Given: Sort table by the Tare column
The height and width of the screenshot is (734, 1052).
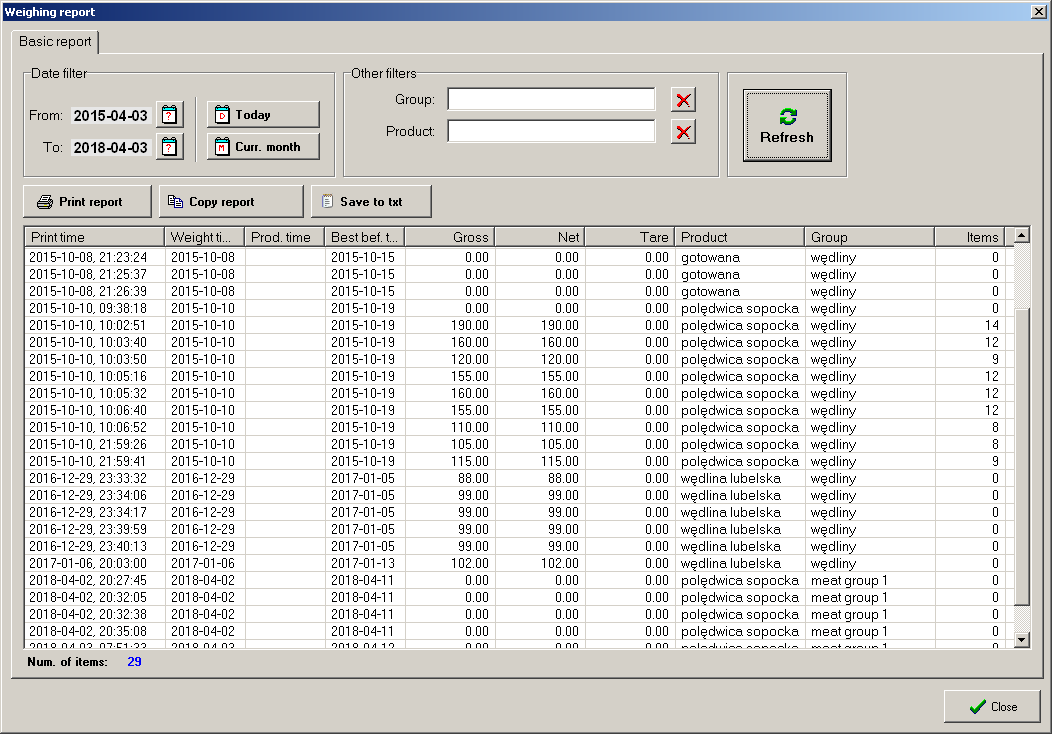Looking at the screenshot, I should [x=629, y=237].
